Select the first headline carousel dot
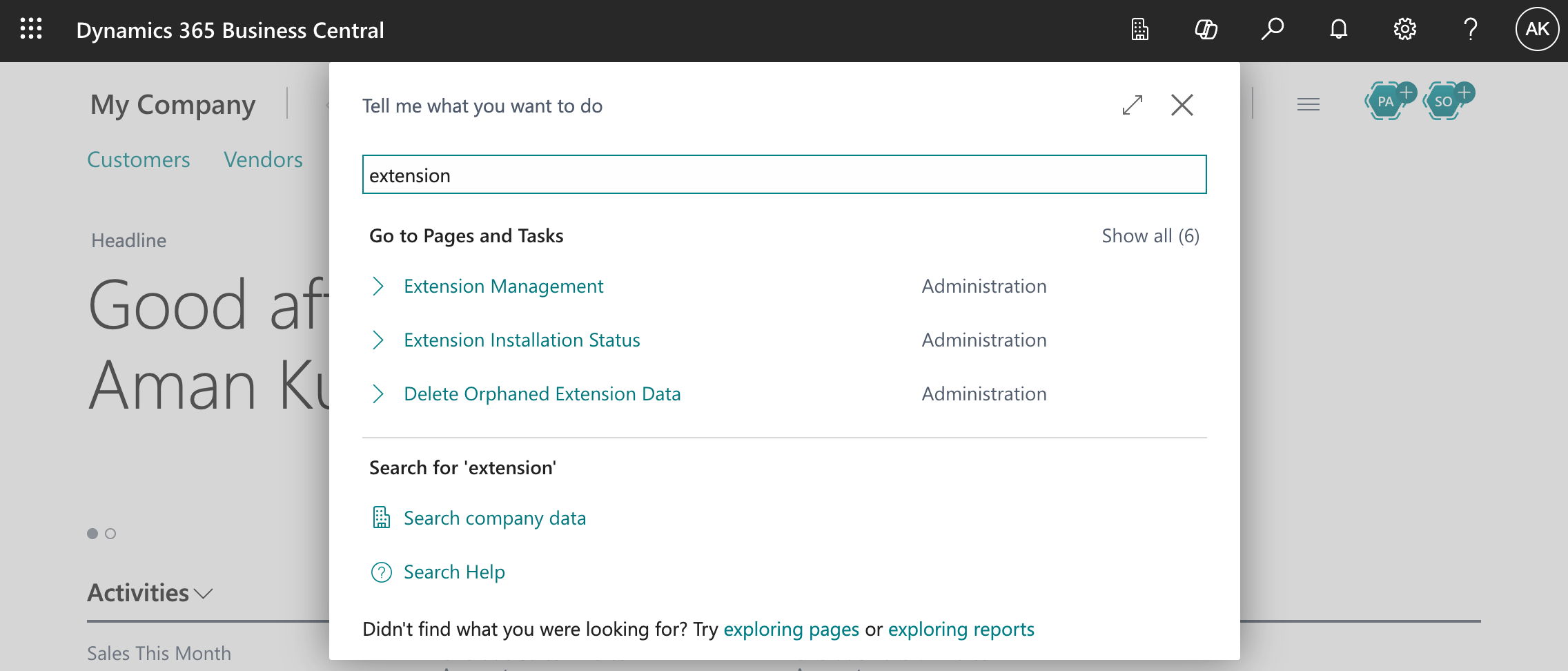Screen dimensions: 1568x671 (92, 534)
